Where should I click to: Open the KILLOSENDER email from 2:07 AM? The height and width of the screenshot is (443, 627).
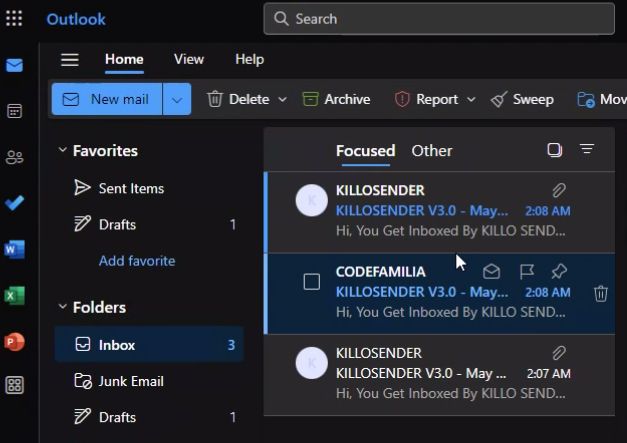pos(439,375)
